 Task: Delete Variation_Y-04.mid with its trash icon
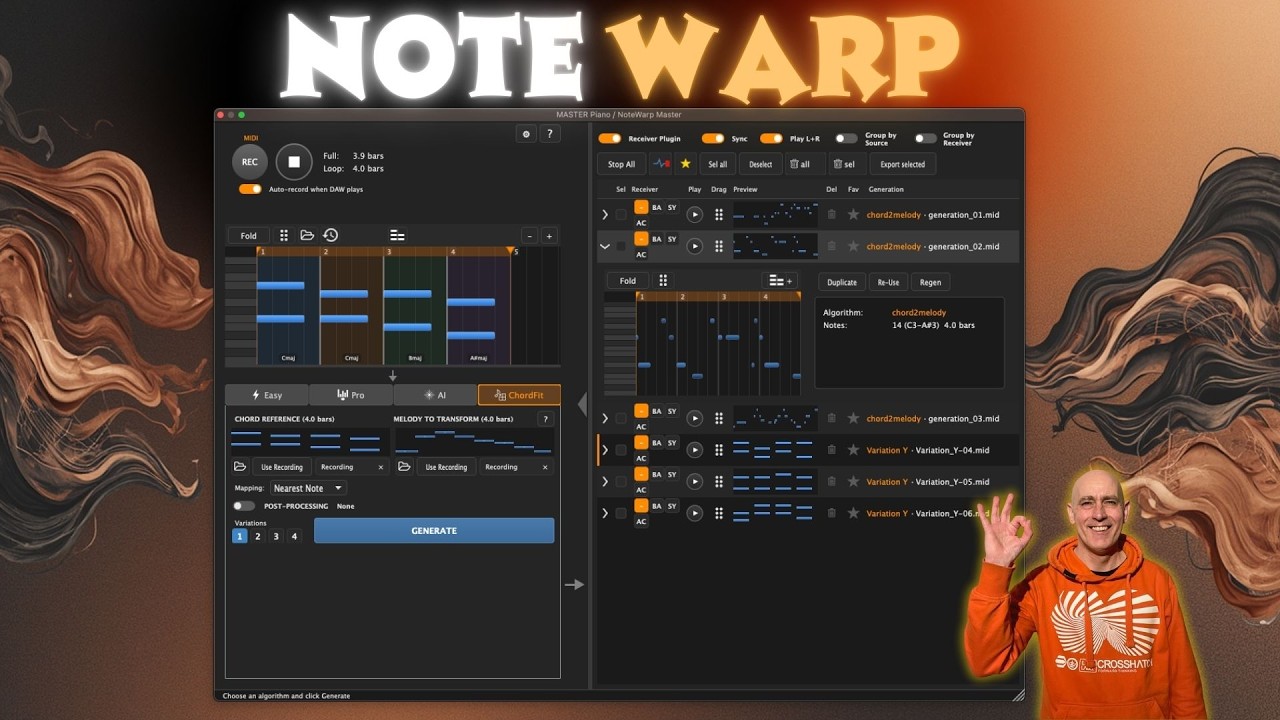pyautogui.click(x=831, y=450)
